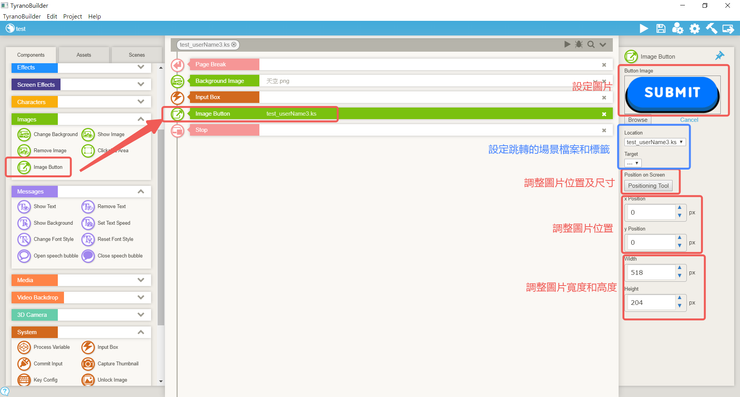Delete the Stop row
740x397 pixels.
[x=604, y=130]
